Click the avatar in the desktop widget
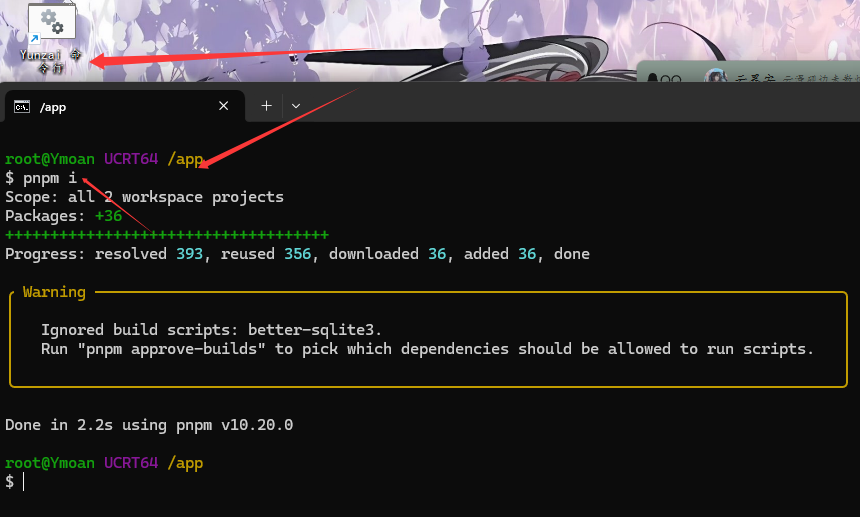 715,76
